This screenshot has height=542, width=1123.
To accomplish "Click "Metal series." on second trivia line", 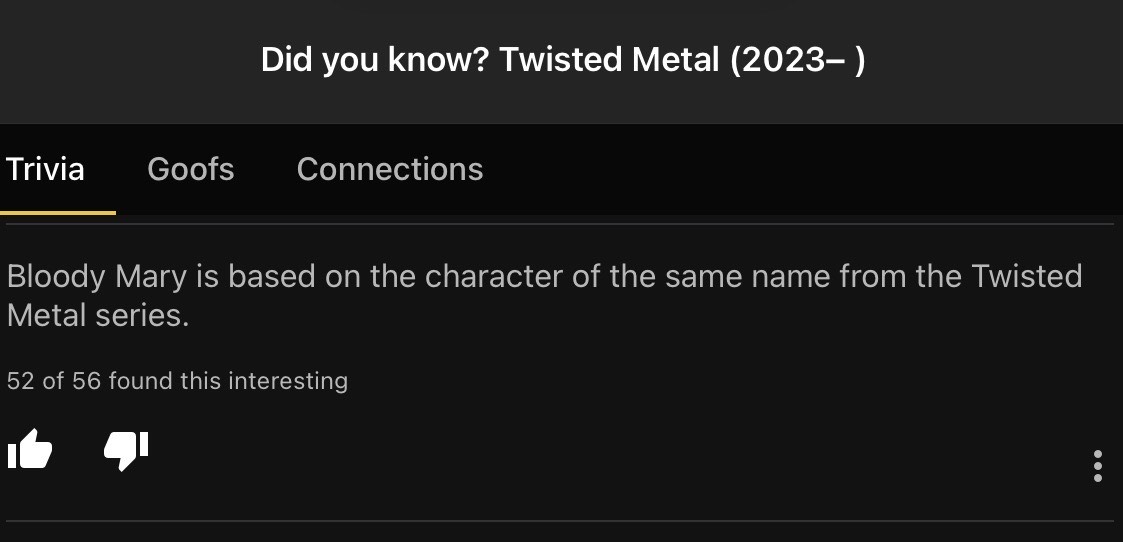I will point(97,316).
